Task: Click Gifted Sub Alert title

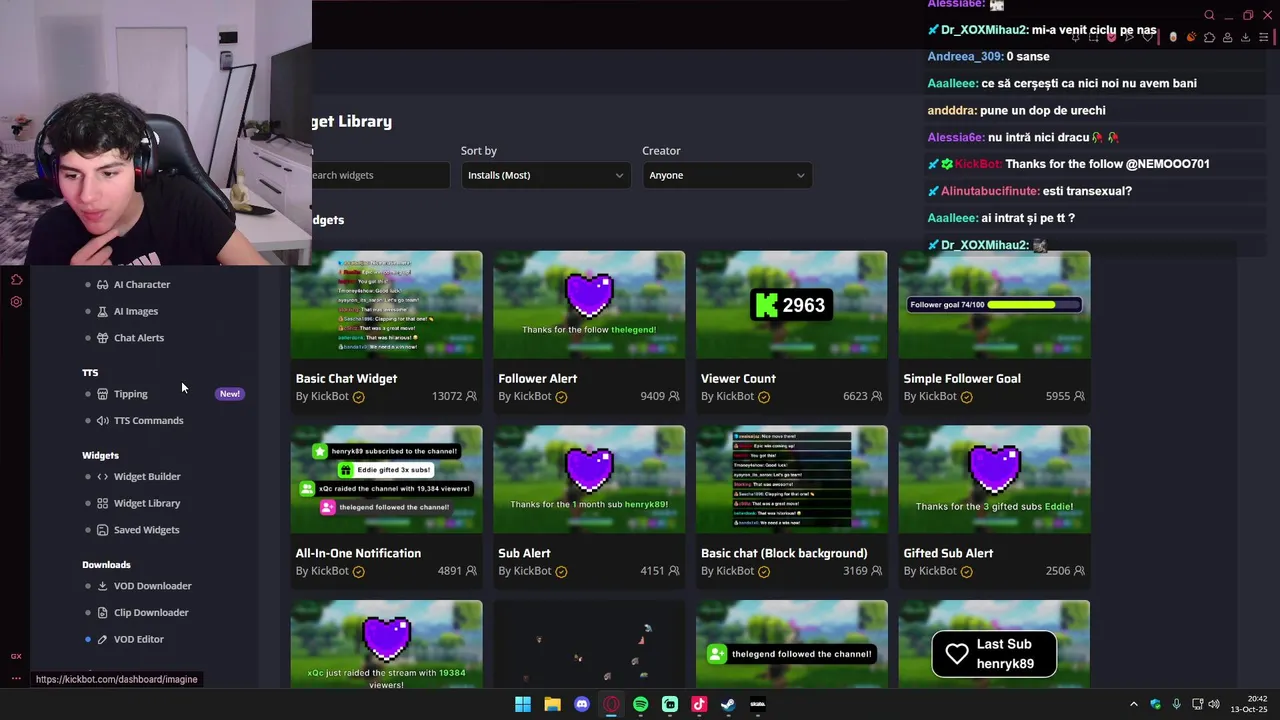Action: click(x=948, y=553)
